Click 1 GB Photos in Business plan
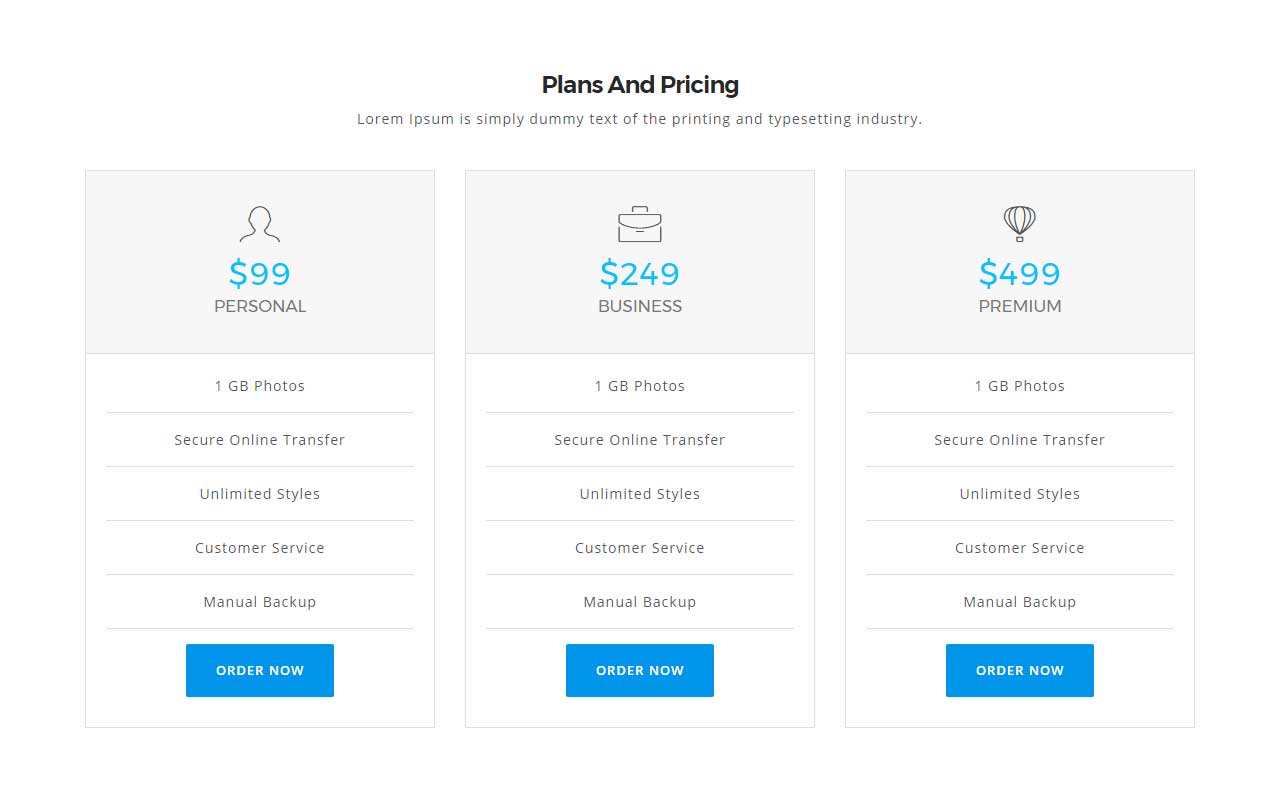Screen dimensions: 1280x799 640,386
